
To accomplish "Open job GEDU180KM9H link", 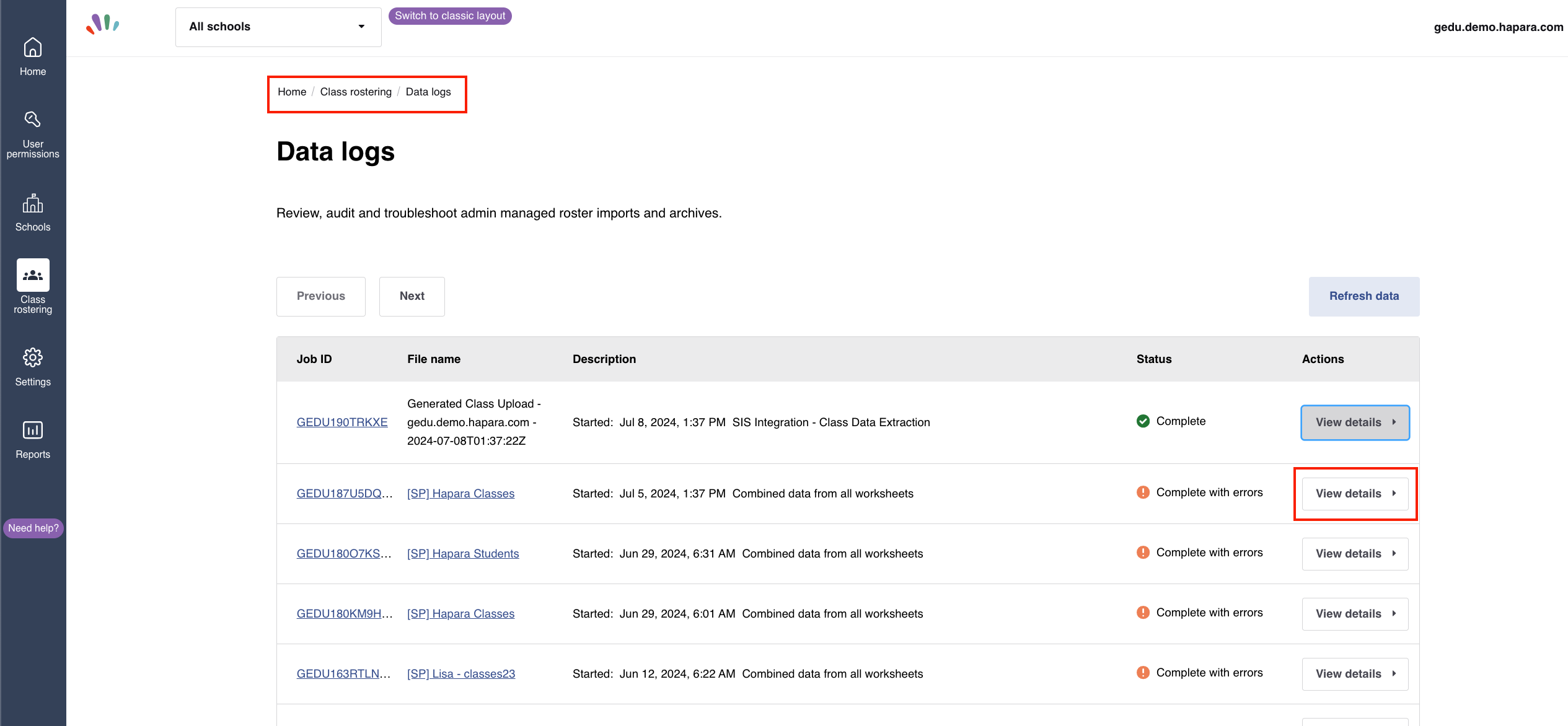I will click(345, 614).
